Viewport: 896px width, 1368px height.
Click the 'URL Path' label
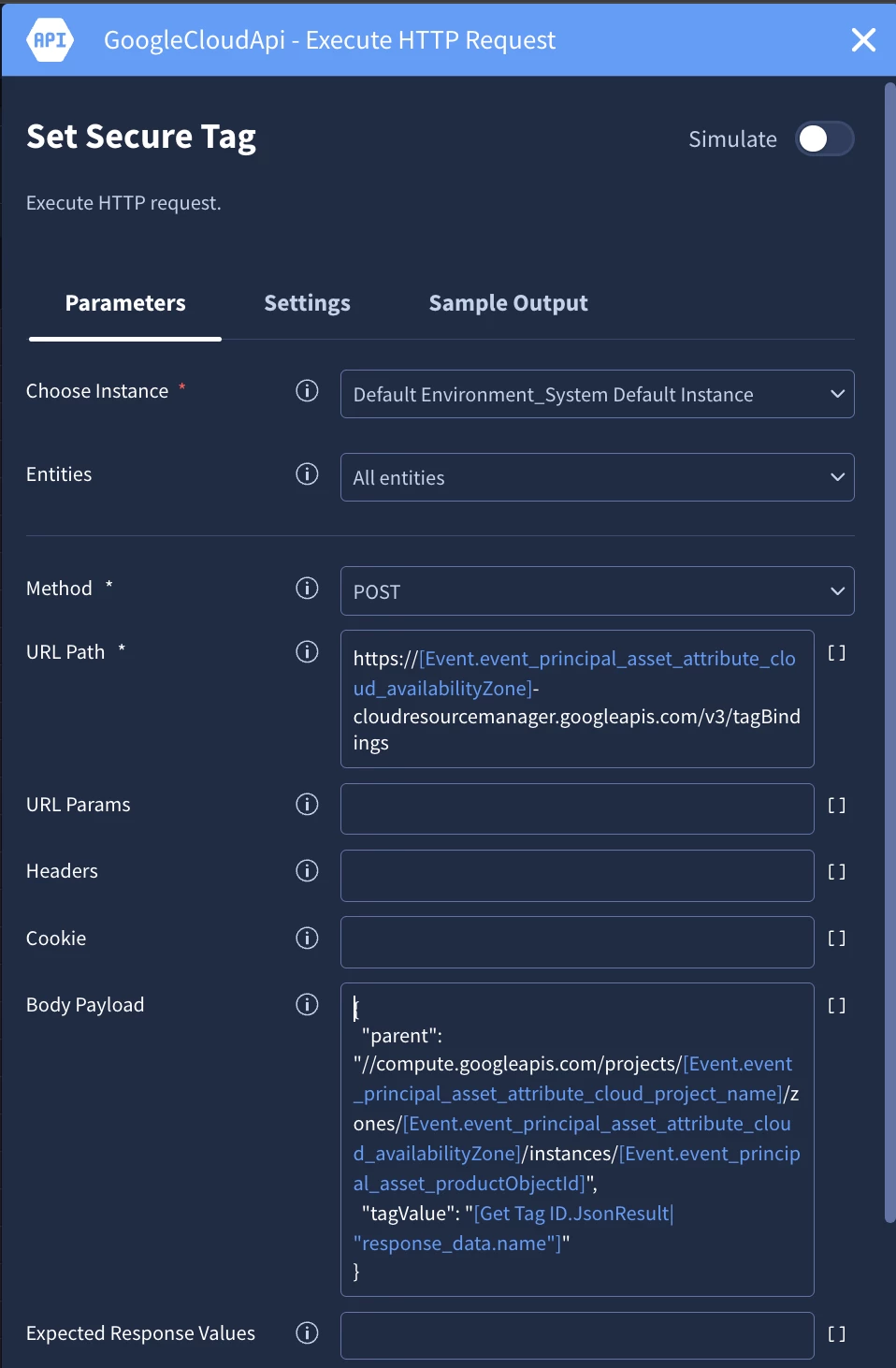pos(65,652)
